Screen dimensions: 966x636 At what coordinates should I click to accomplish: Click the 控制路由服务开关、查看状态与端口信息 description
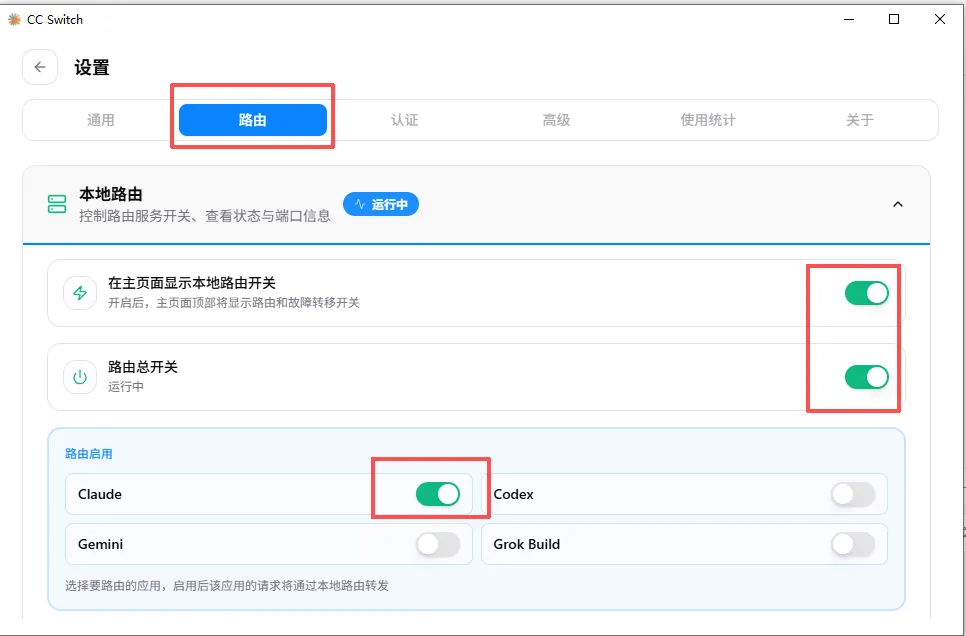[x=205, y=216]
